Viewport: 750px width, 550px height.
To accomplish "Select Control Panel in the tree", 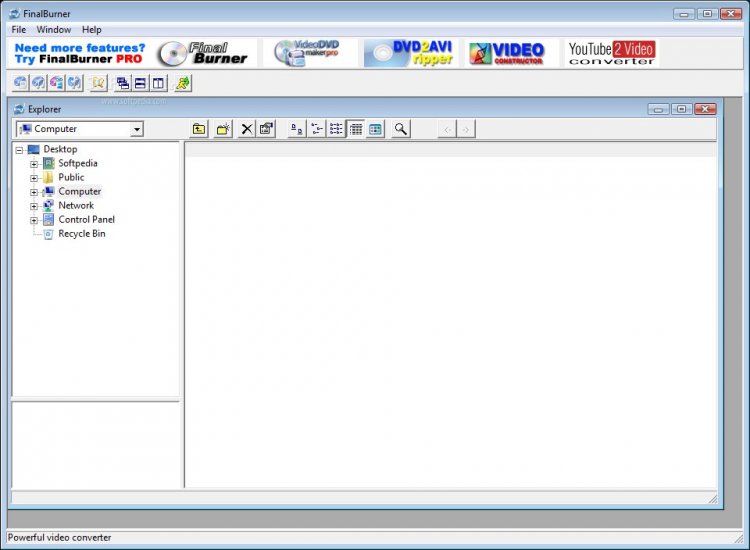I will coord(87,220).
